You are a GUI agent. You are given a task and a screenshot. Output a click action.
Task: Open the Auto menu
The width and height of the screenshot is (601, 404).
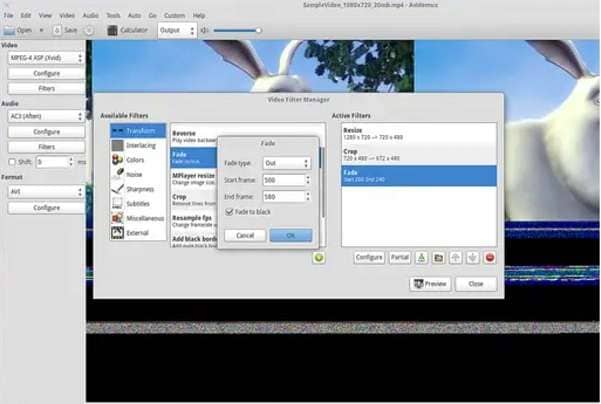point(134,15)
